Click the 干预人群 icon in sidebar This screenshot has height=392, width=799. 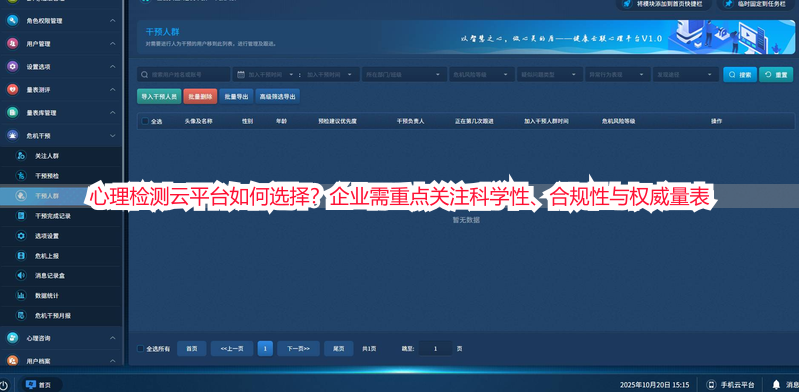click(21, 196)
